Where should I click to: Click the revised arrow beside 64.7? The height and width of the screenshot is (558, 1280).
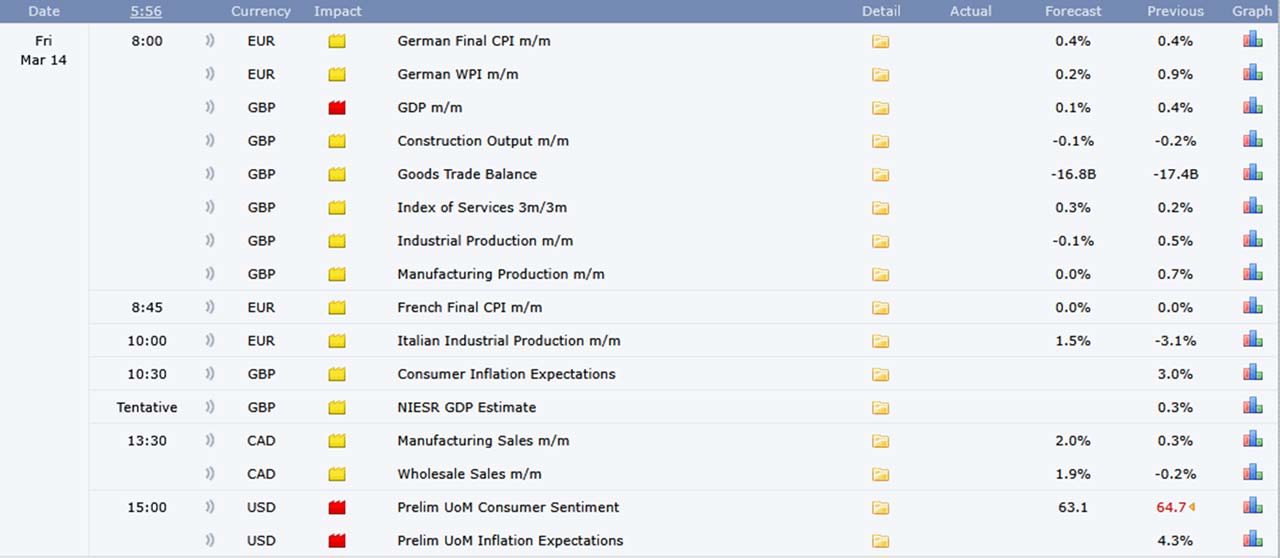tap(1192, 507)
